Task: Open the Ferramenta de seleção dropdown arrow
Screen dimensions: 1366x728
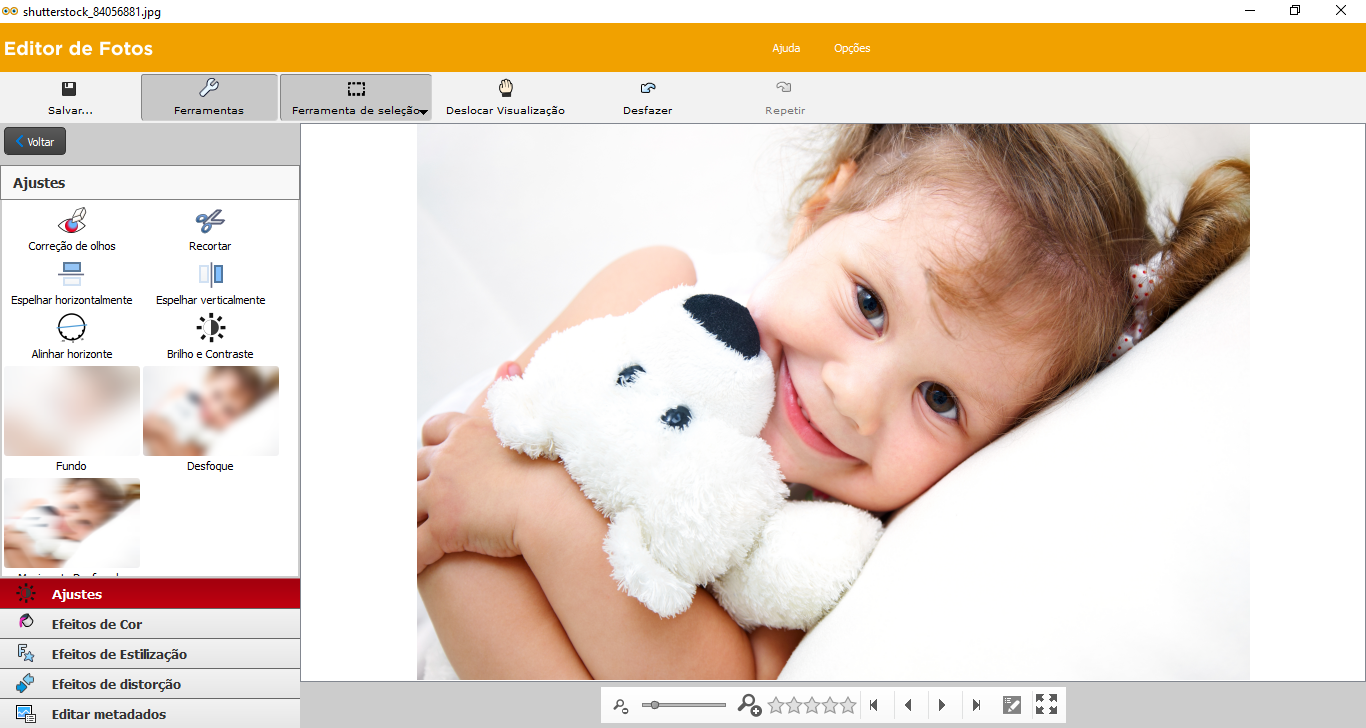Action: (425, 112)
